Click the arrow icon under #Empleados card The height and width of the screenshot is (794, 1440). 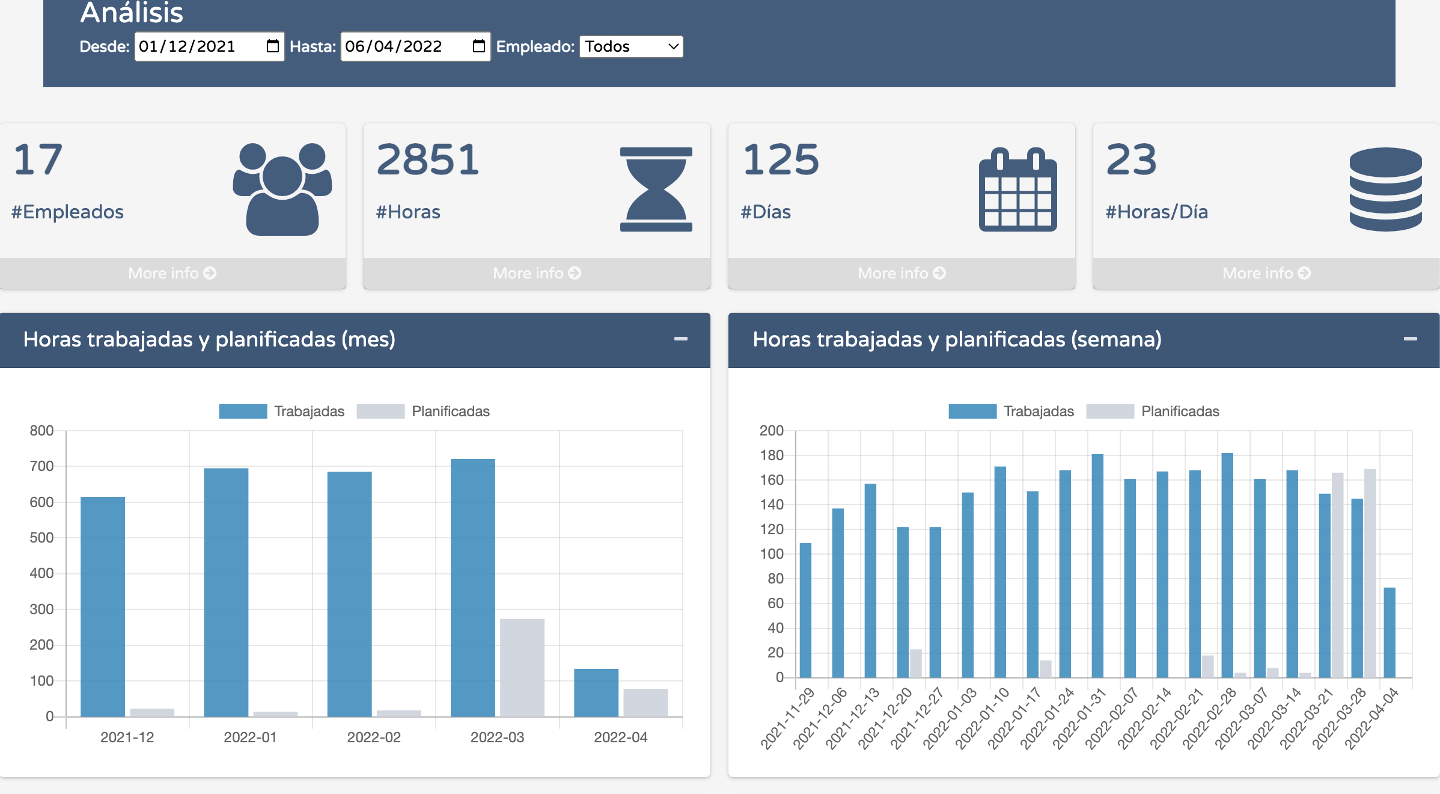point(209,273)
